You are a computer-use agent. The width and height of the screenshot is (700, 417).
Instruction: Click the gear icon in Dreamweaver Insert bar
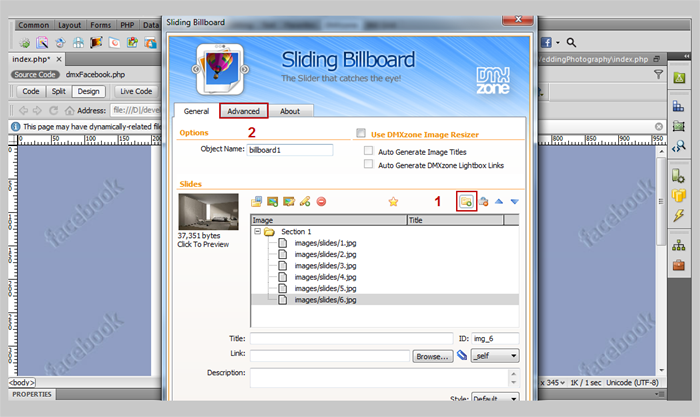[x=25, y=43]
